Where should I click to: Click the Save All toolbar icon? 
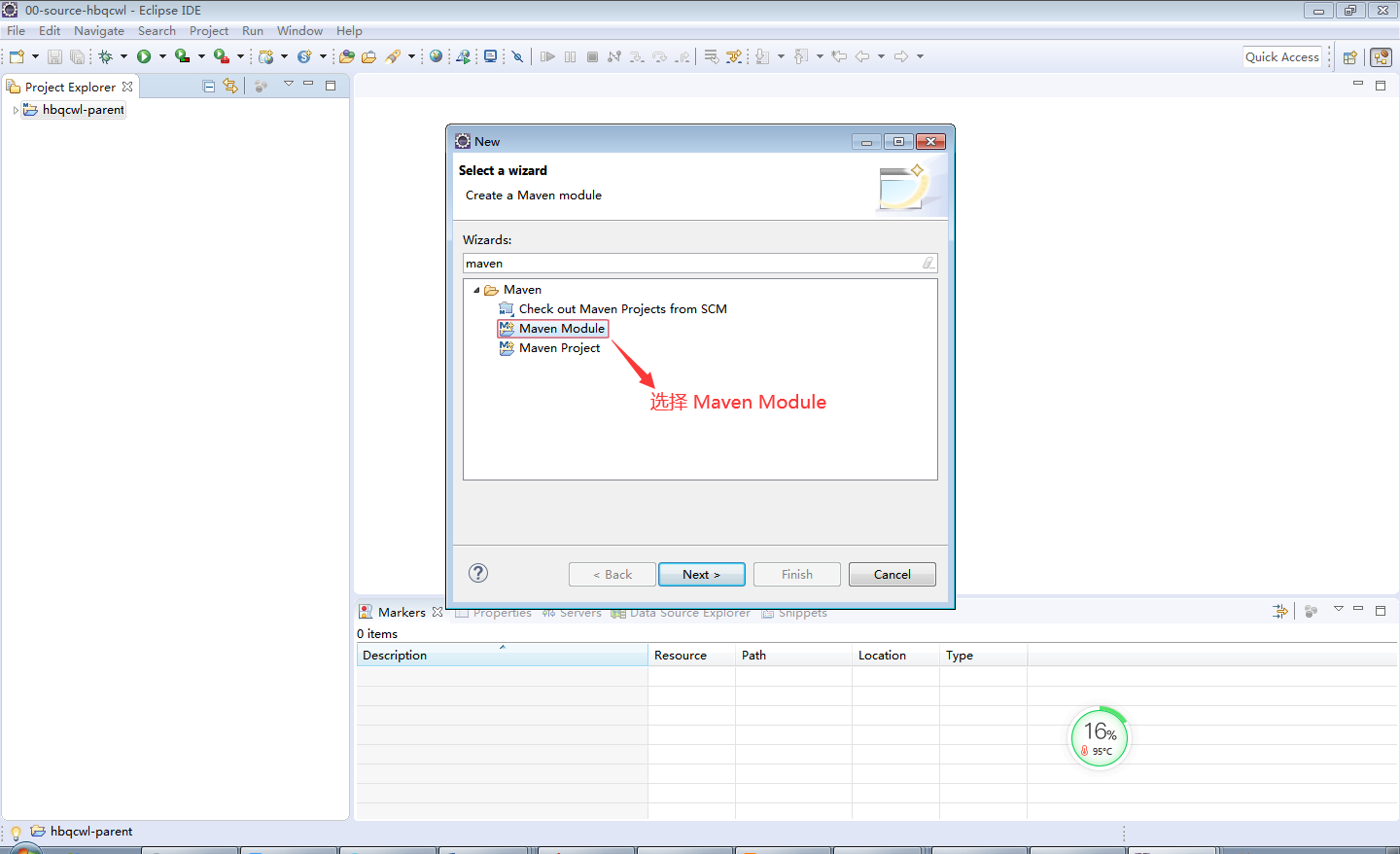click(x=77, y=56)
